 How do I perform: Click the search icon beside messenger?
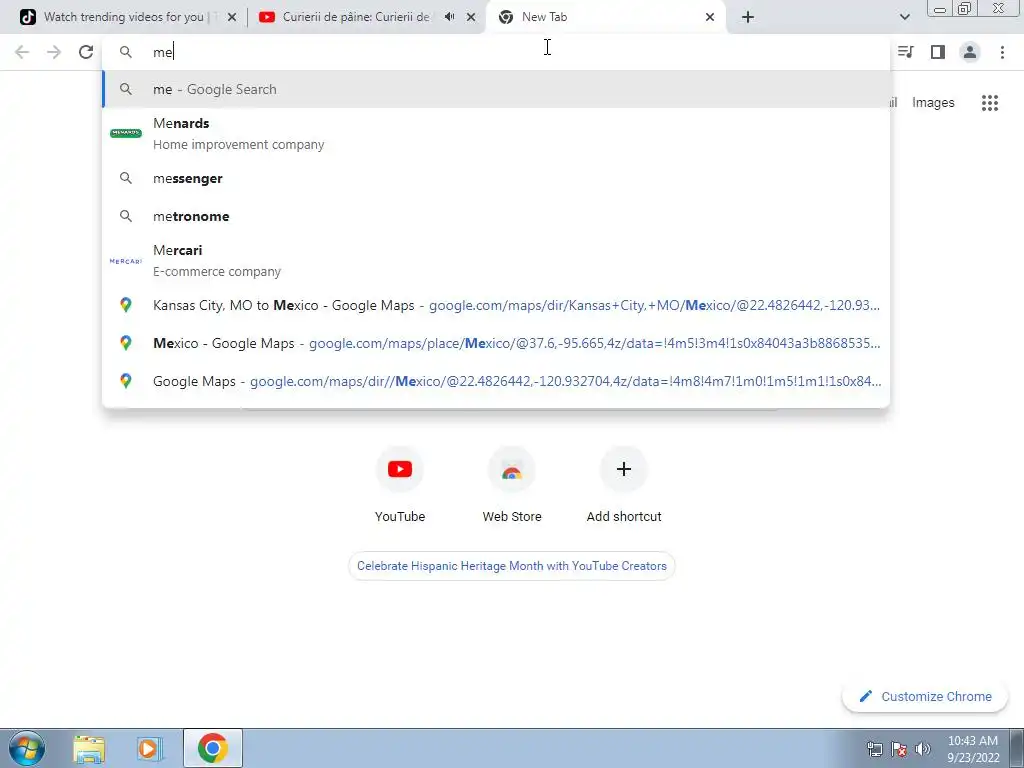[125, 178]
